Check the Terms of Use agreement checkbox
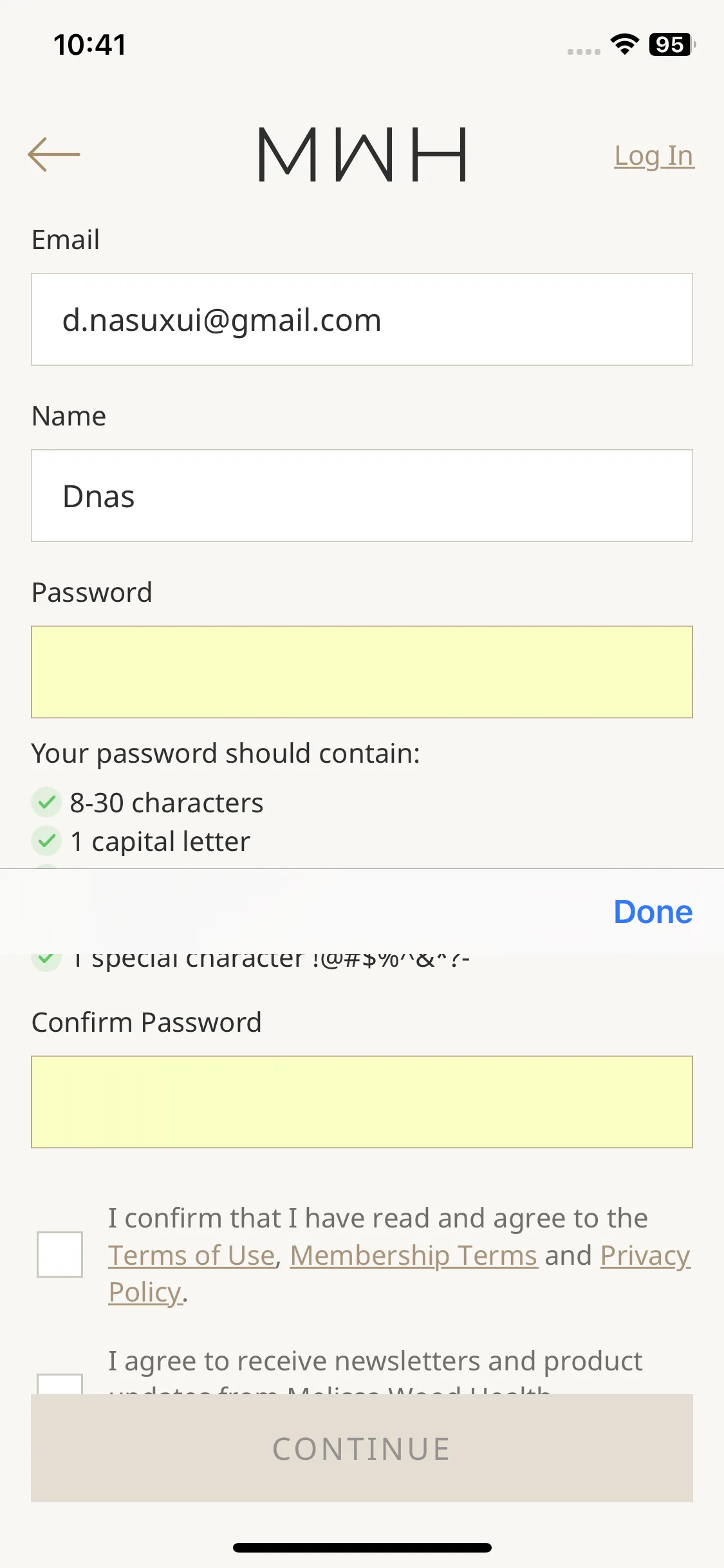Viewport: 724px width, 1568px height. coord(60,1255)
